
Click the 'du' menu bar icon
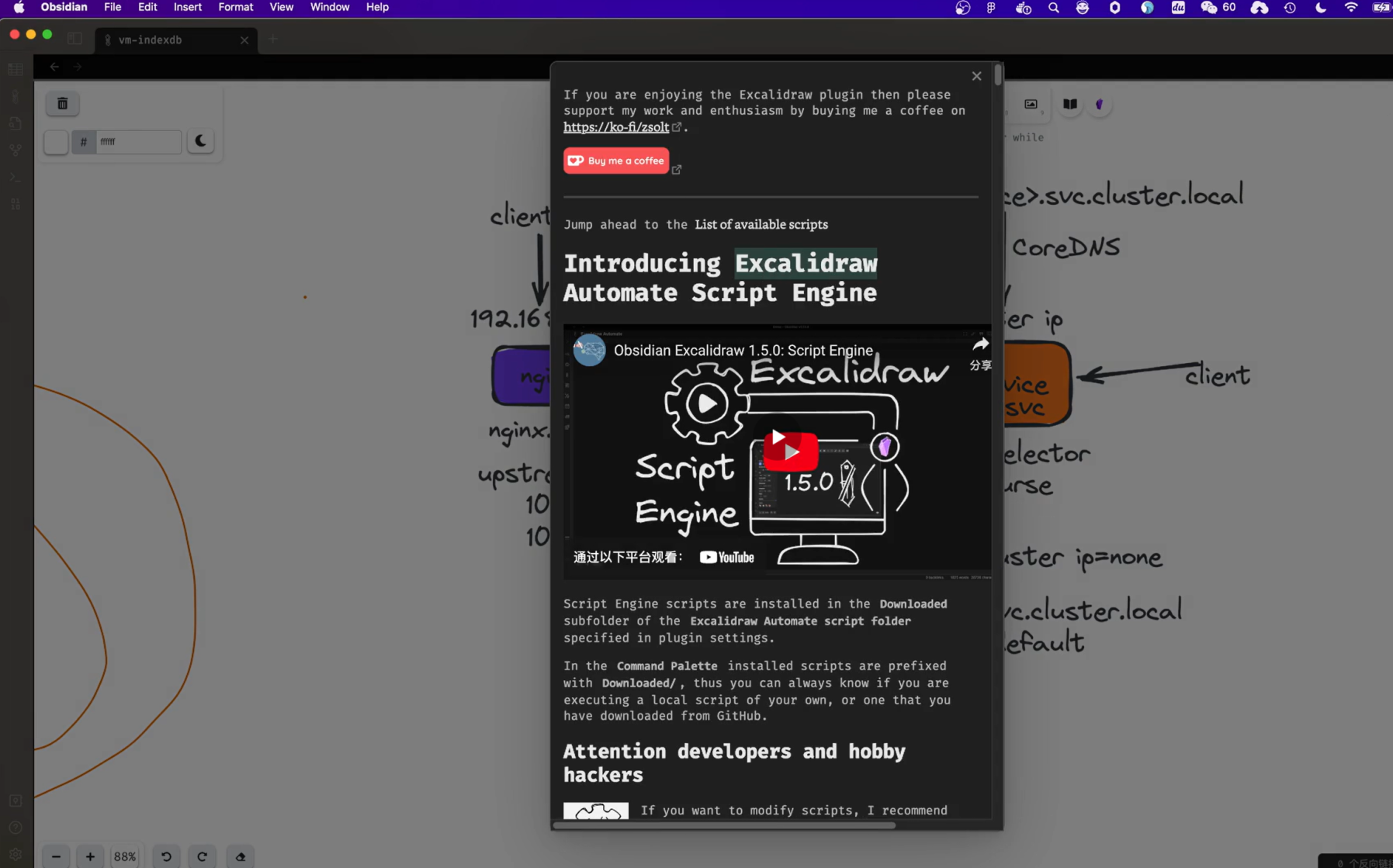[1178, 8]
